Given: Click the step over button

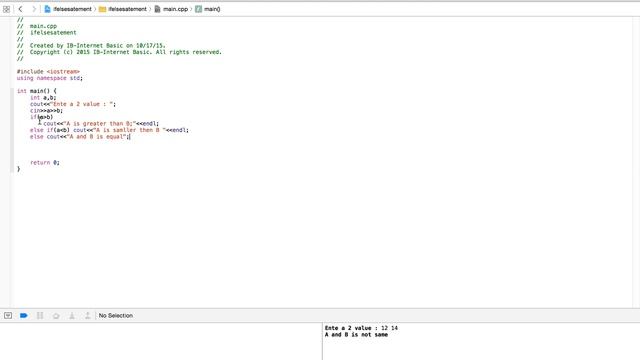Looking at the screenshot, I should (x=56, y=316).
